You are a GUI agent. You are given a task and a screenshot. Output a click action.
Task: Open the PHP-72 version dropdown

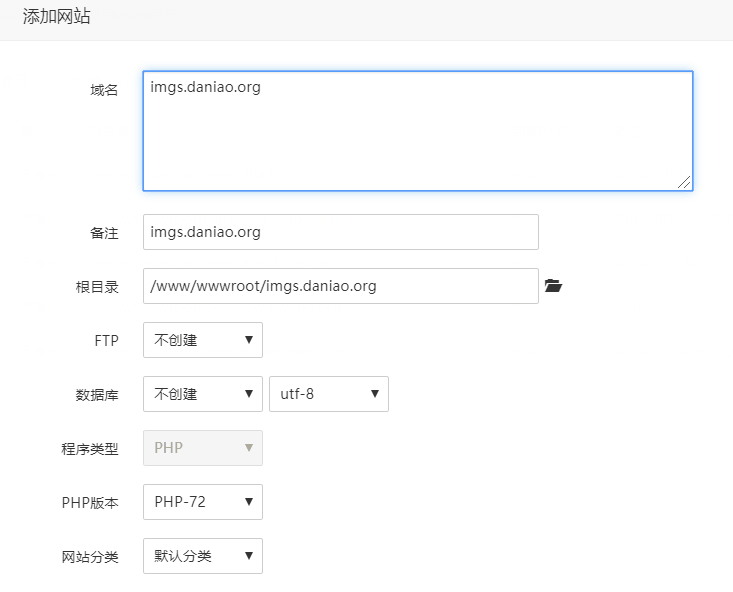tap(203, 502)
